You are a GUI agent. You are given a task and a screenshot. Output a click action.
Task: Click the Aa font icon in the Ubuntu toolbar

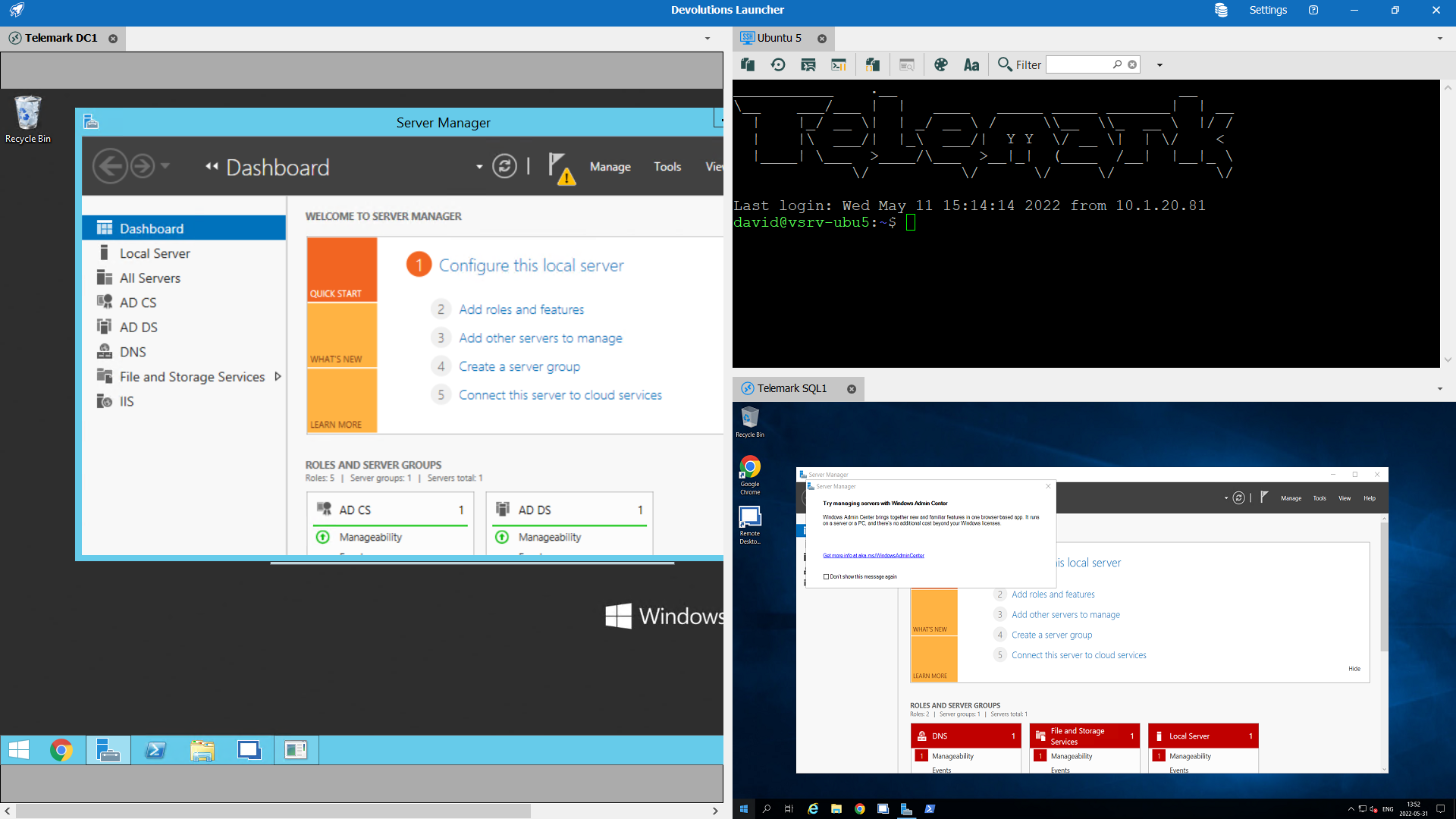click(x=971, y=64)
